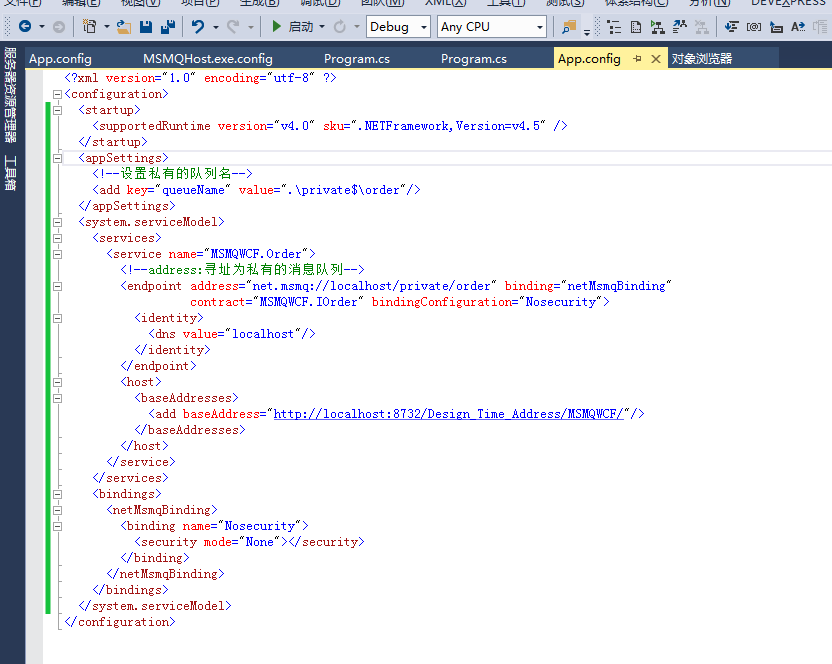Click the '.NETFramework,Version=v4.5' sku text

click(448, 126)
